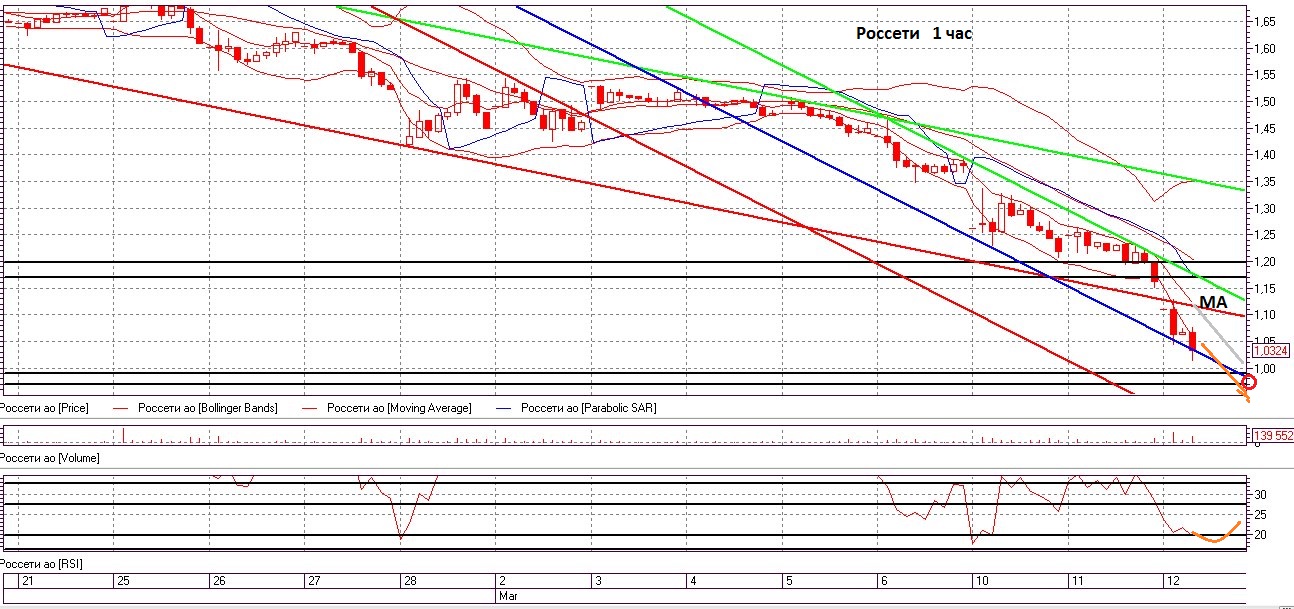Click the 1,25 price axis label

[x=1263, y=235]
